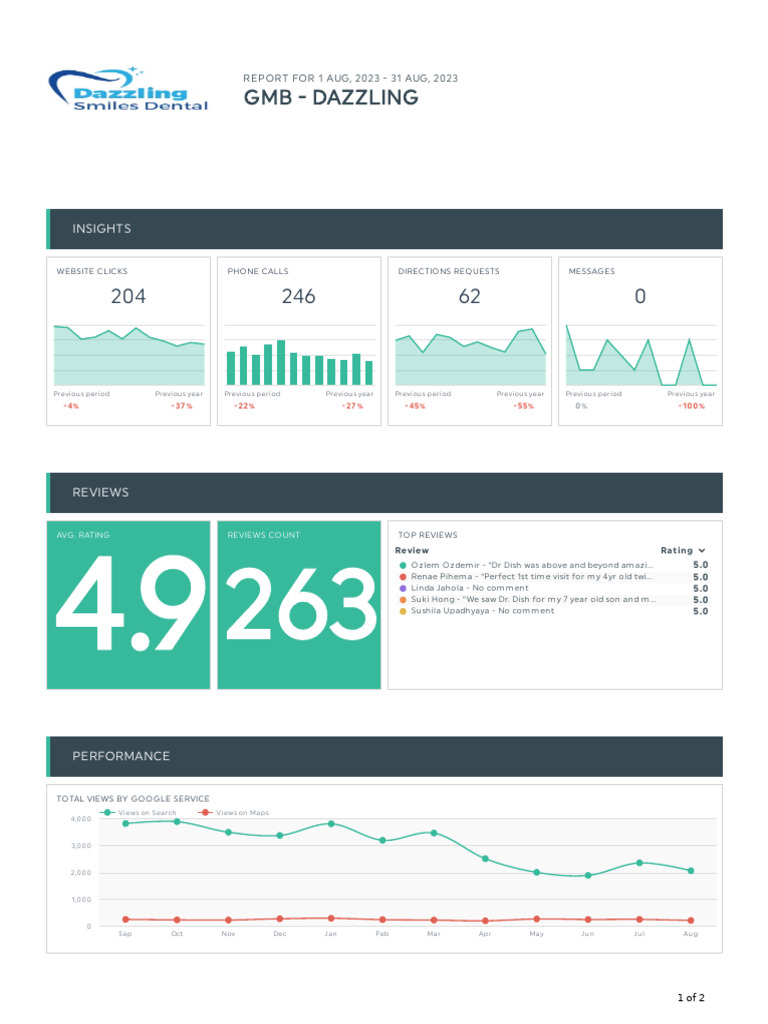The image size is (768, 1024).
Task: Click the Apr point on Views on Search line
Action: click(x=485, y=859)
